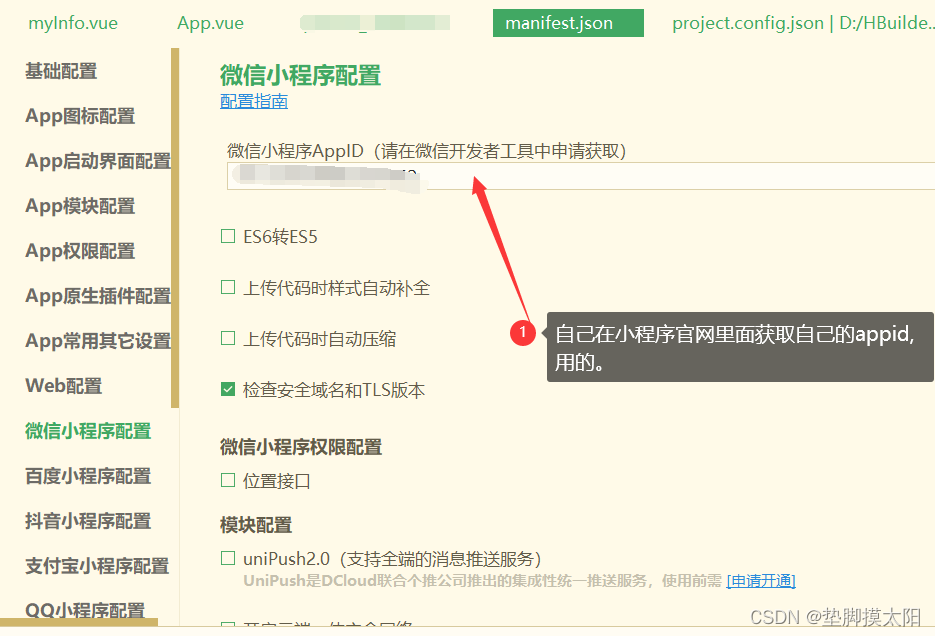This screenshot has height=636, width=935.
Task: Open the 配置指南 link
Action: 254,101
